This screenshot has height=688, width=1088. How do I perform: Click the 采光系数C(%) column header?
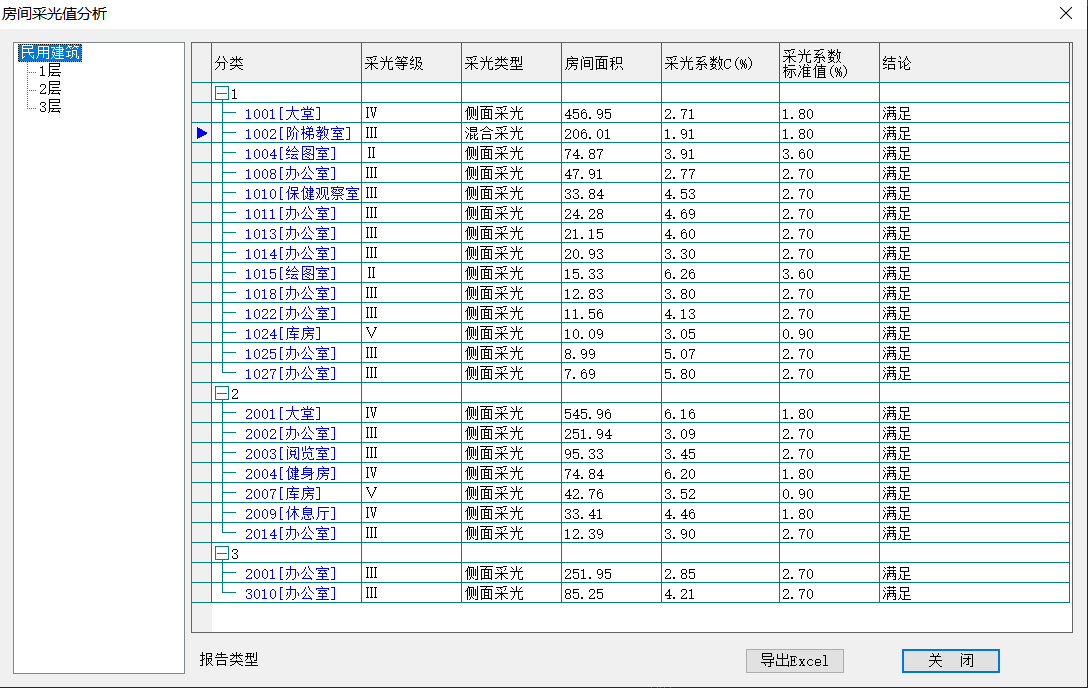(720, 63)
